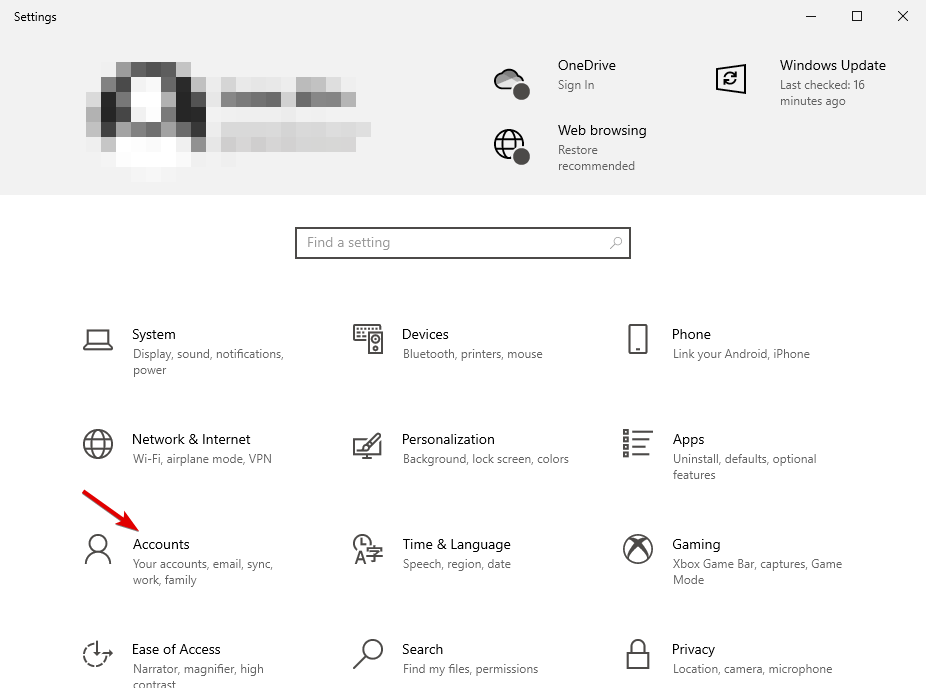Open the Privacy category title
The height and width of the screenshot is (688, 926).
693,650
